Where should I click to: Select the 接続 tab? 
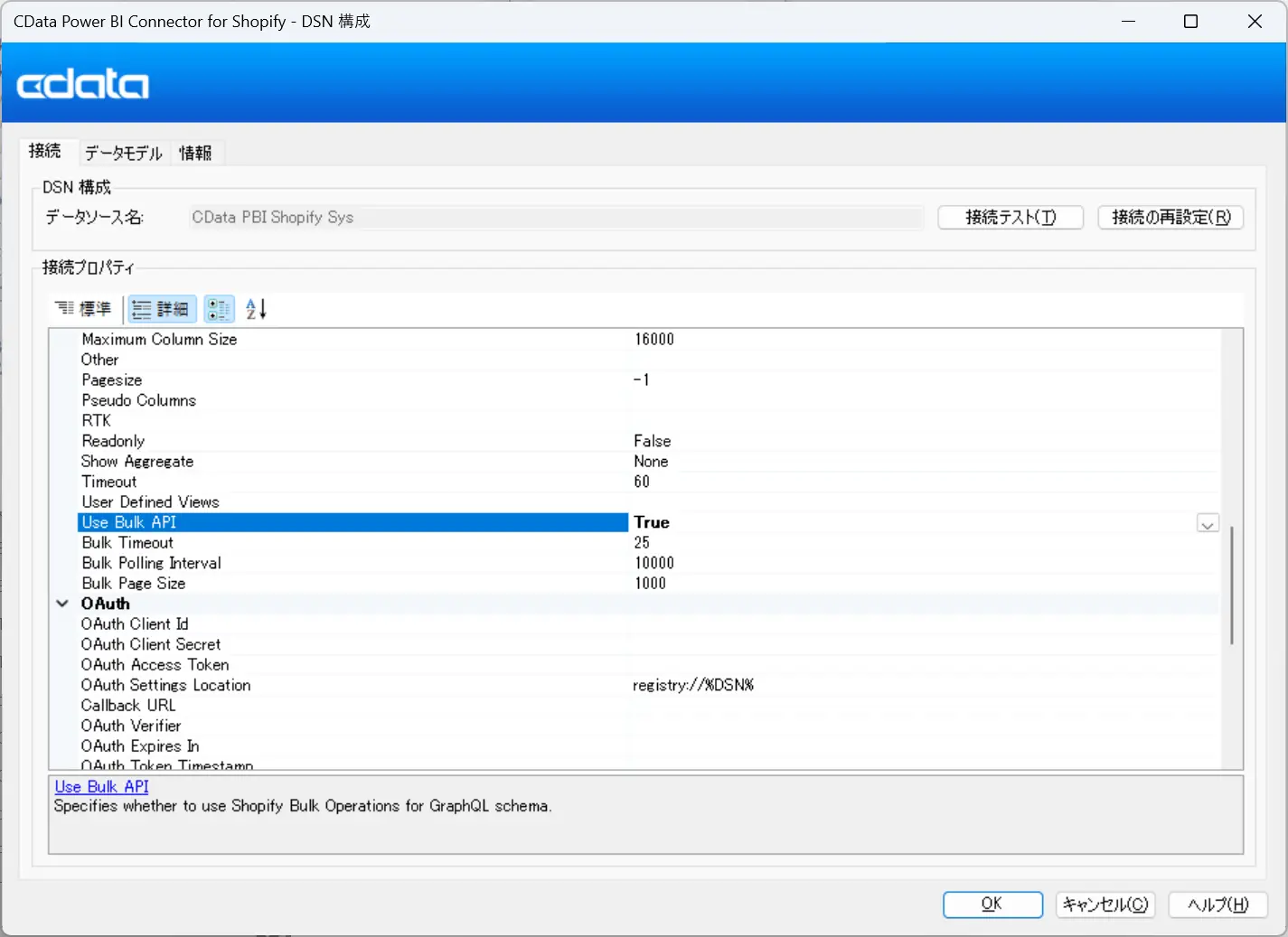coord(45,151)
